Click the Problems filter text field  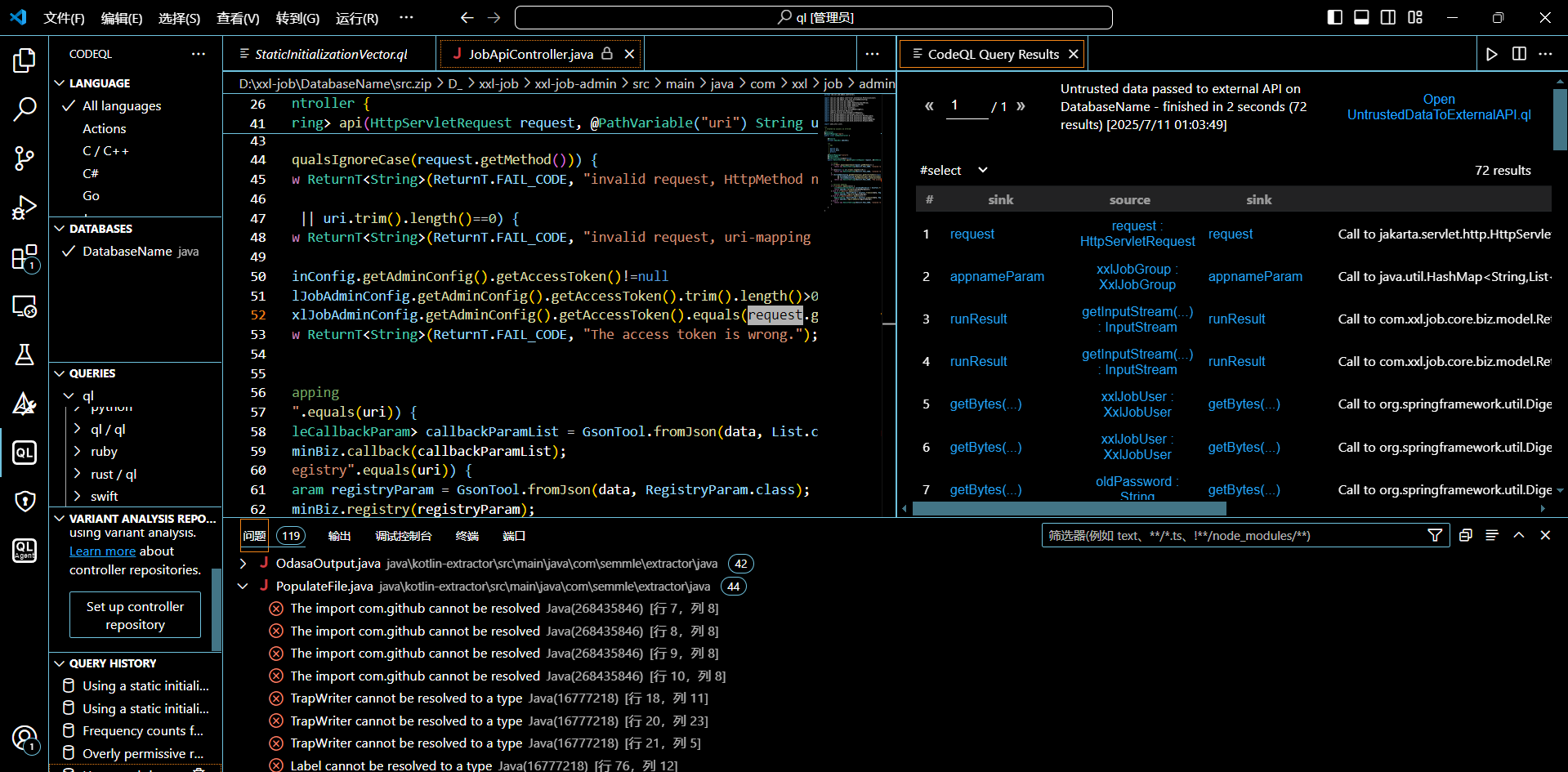coord(1232,535)
